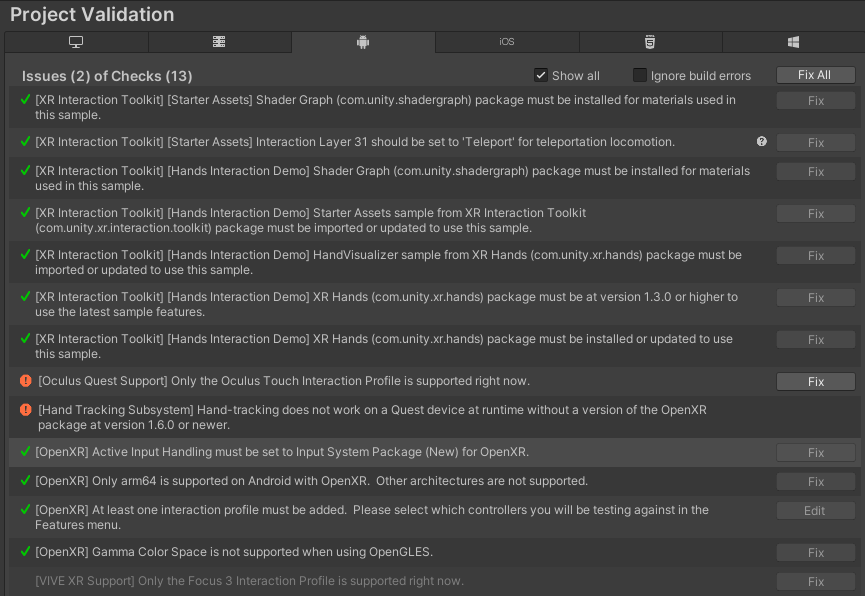This screenshot has height=596, width=865.
Task: Click the help icon on Interaction Layer 31 issue
Action: [761, 141]
